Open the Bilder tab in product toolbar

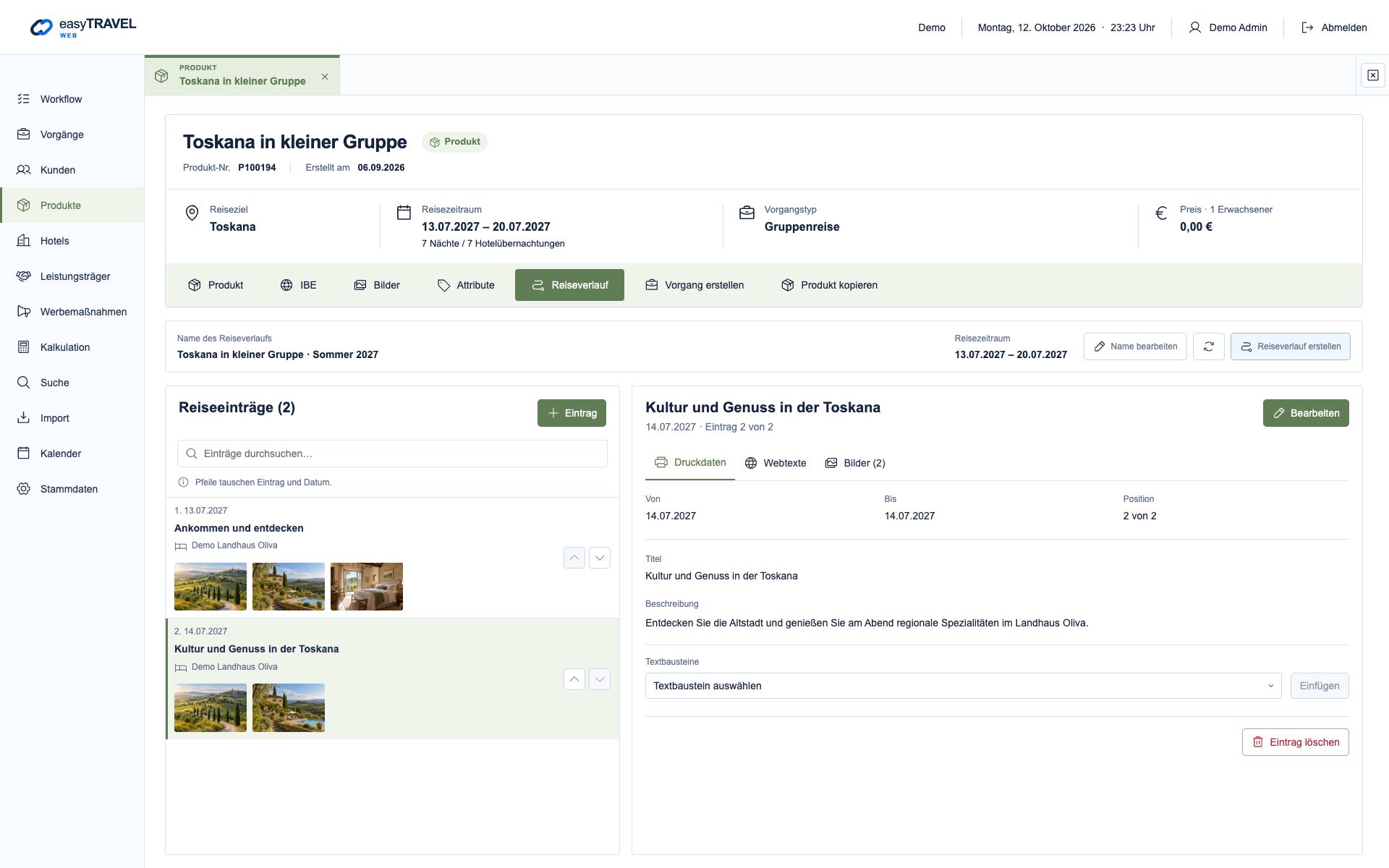coord(377,285)
